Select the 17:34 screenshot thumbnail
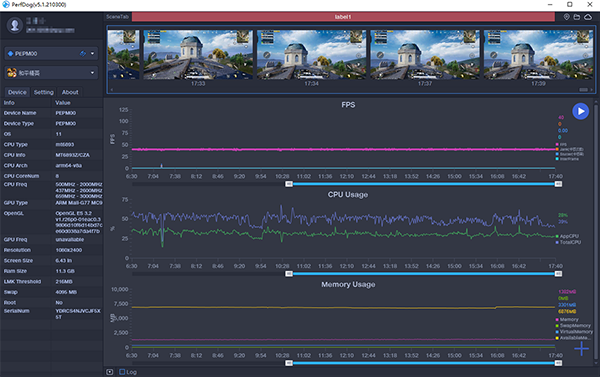Image resolution: width=600 pixels, height=377 pixels. click(x=311, y=59)
